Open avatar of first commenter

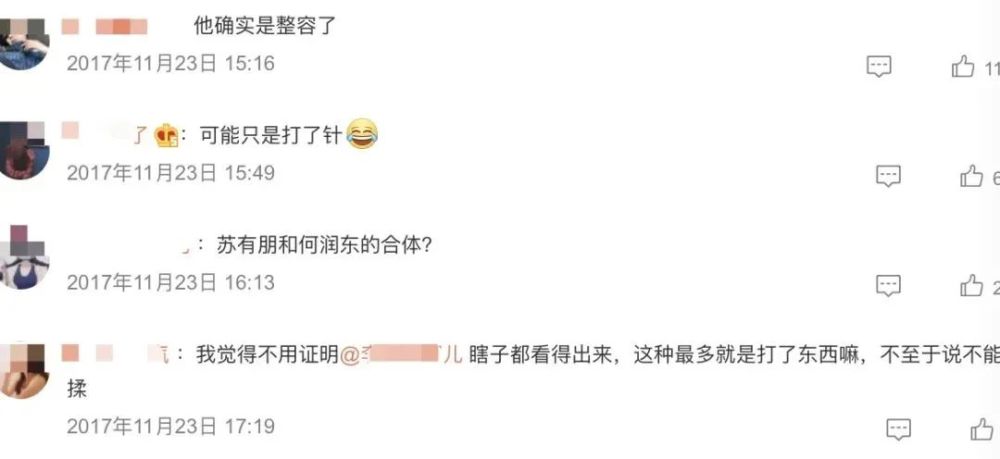click(24, 43)
